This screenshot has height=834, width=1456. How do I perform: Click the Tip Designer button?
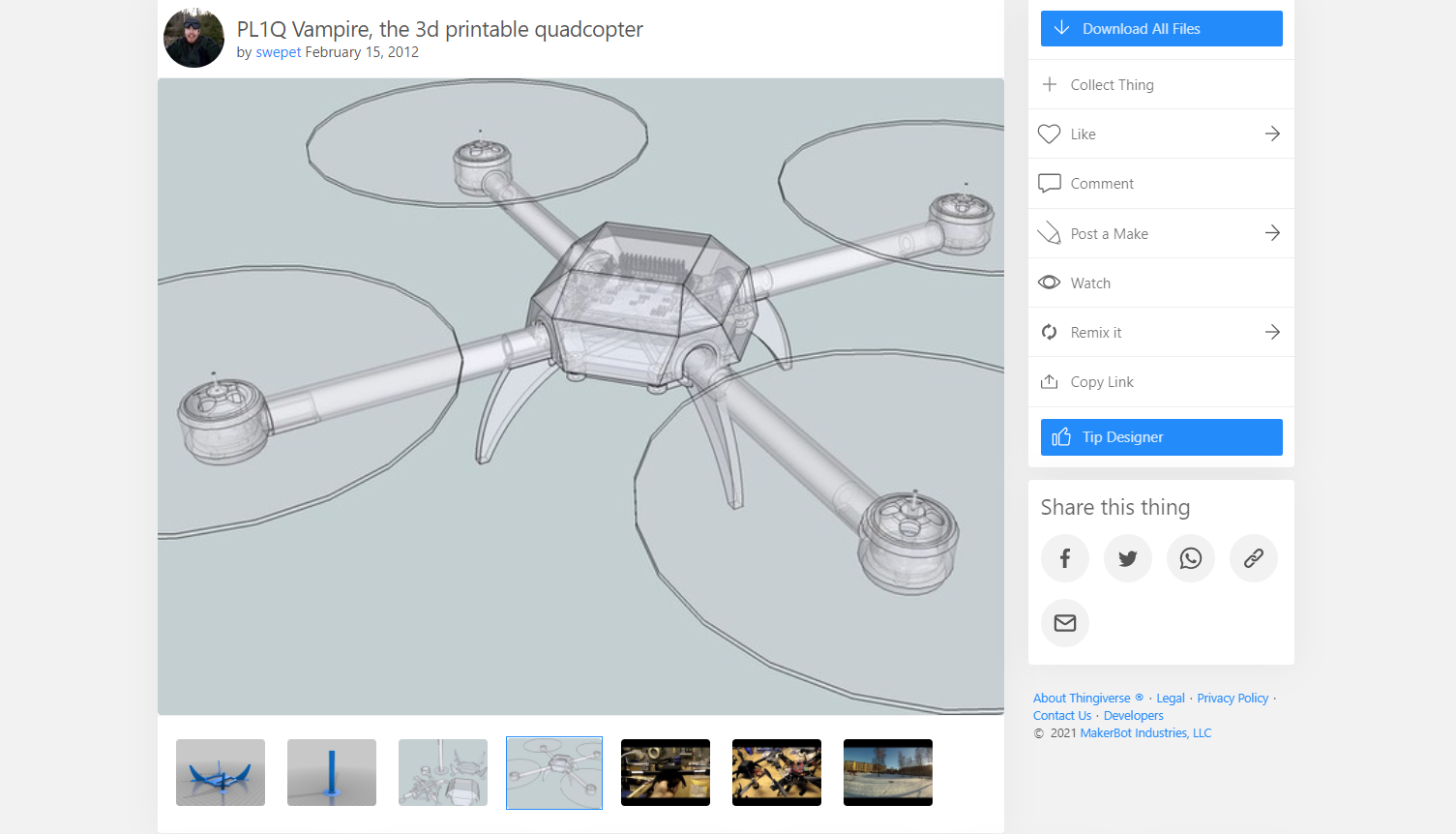pyautogui.click(x=1161, y=437)
